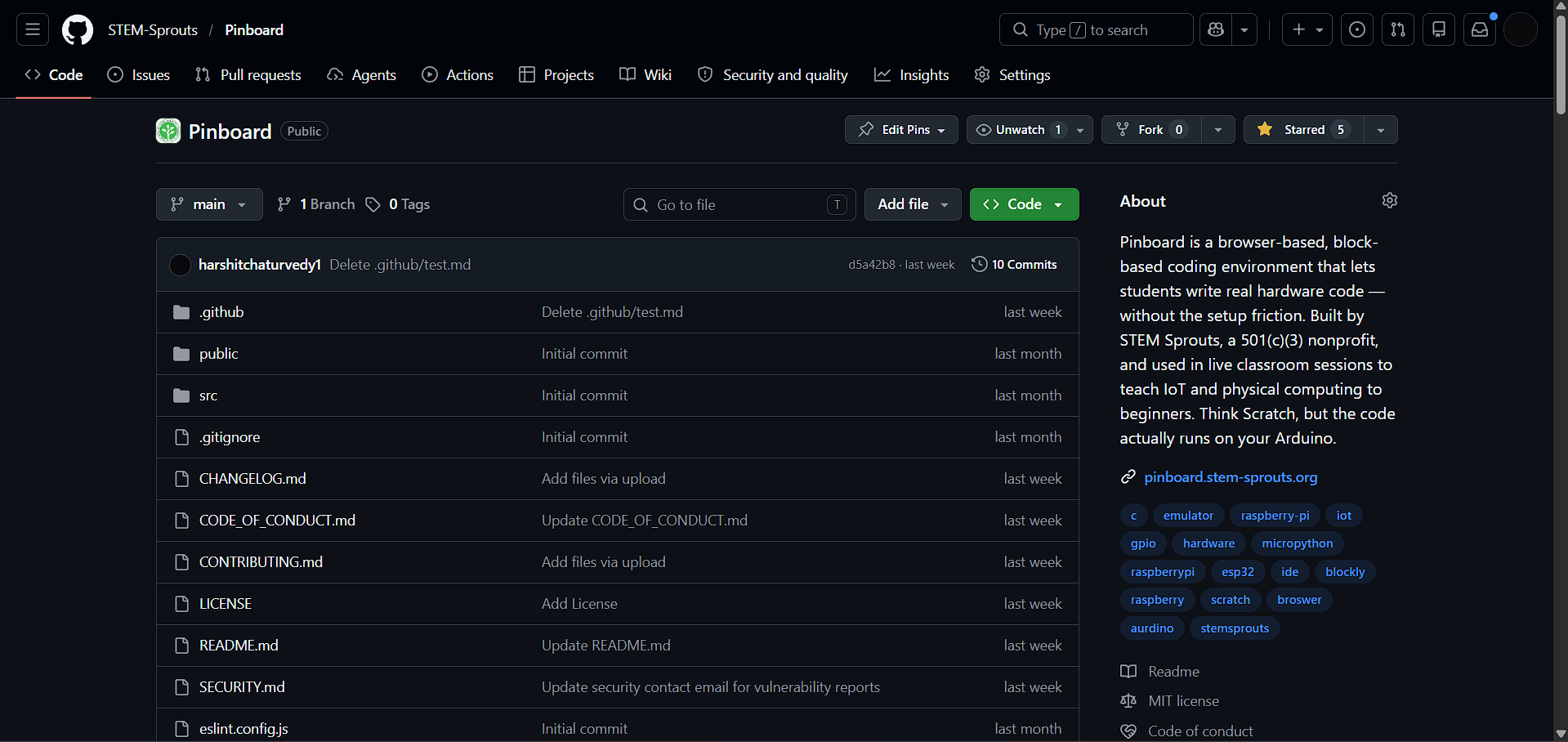The width and height of the screenshot is (1568, 742).
Task: Expand the Add file dropdown
Action: click(x=913, y=204)
